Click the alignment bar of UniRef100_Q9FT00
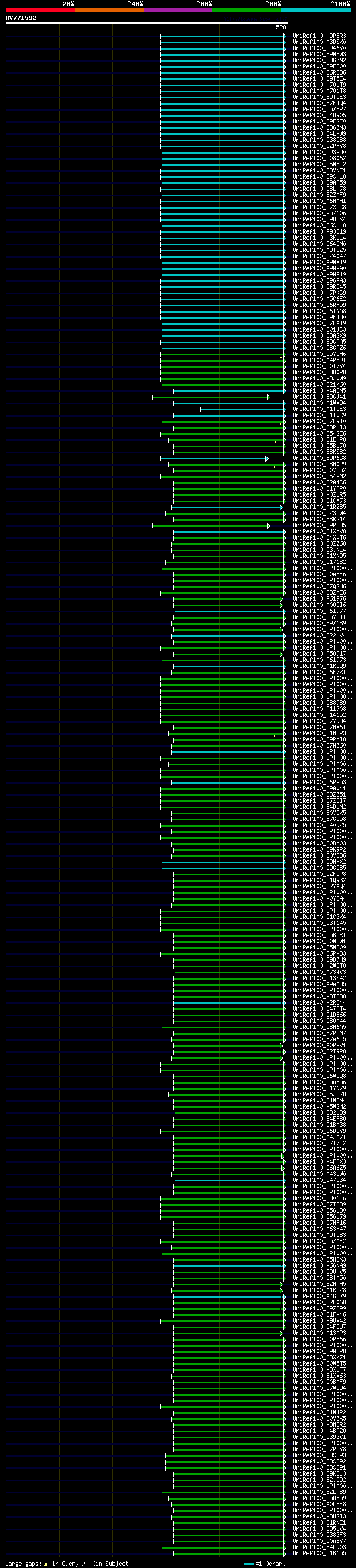This screenshot has width=356, height=1568. (x=222, y=66)
